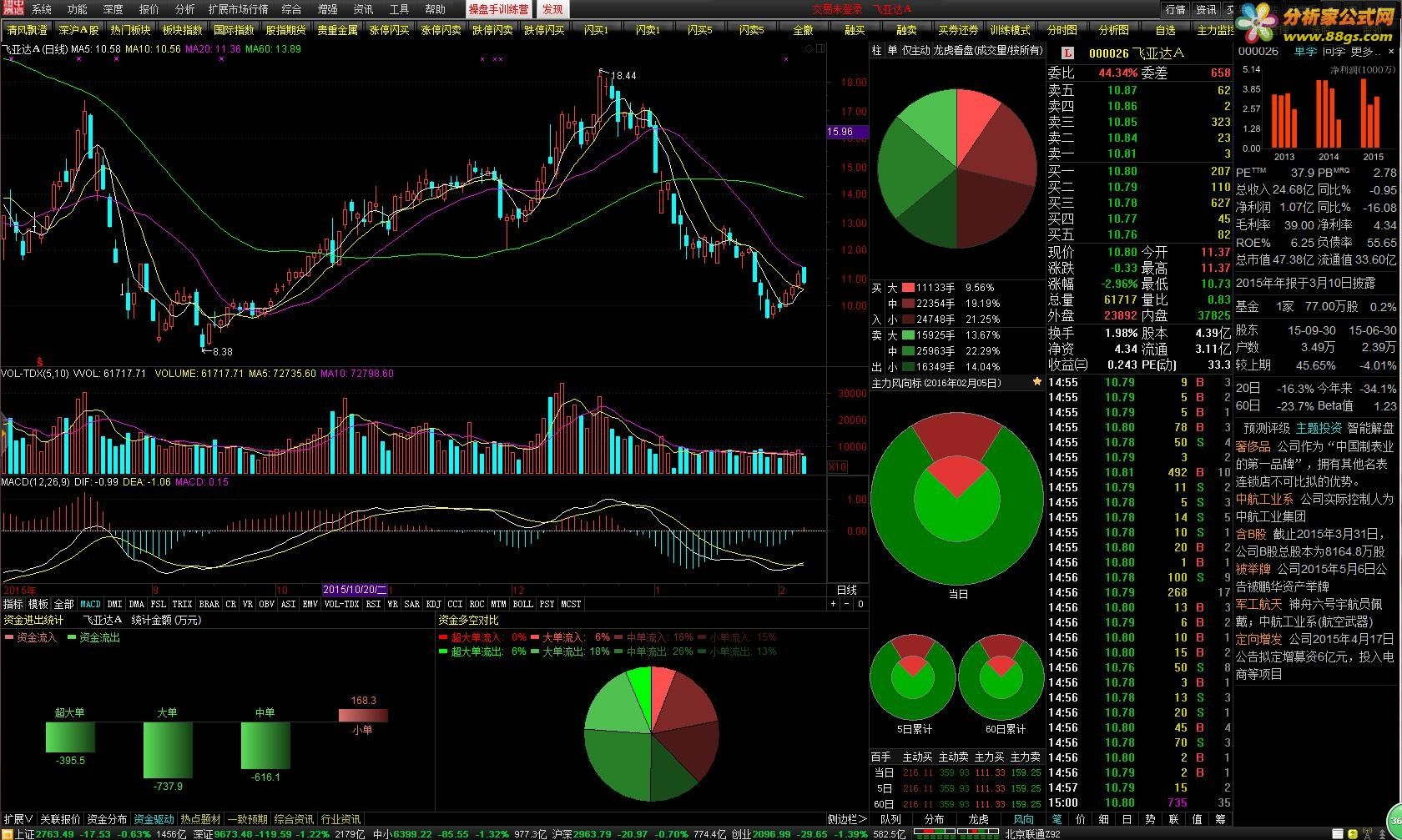Open the 中航工业系 topic link
The width and height of the screenshot is (1402, 840).
click(x=1264, y=499)
